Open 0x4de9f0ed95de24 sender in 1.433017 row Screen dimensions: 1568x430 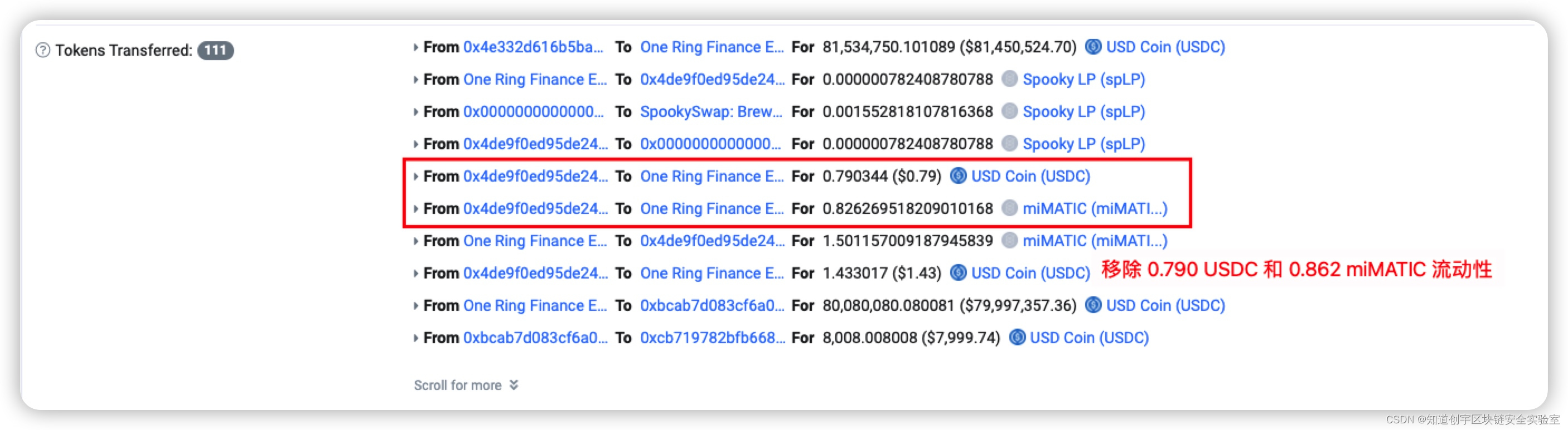click(x=535, y=272)
